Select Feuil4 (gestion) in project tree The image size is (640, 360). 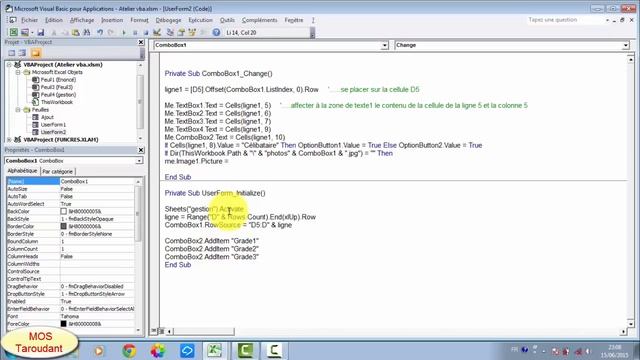(58, 95)
